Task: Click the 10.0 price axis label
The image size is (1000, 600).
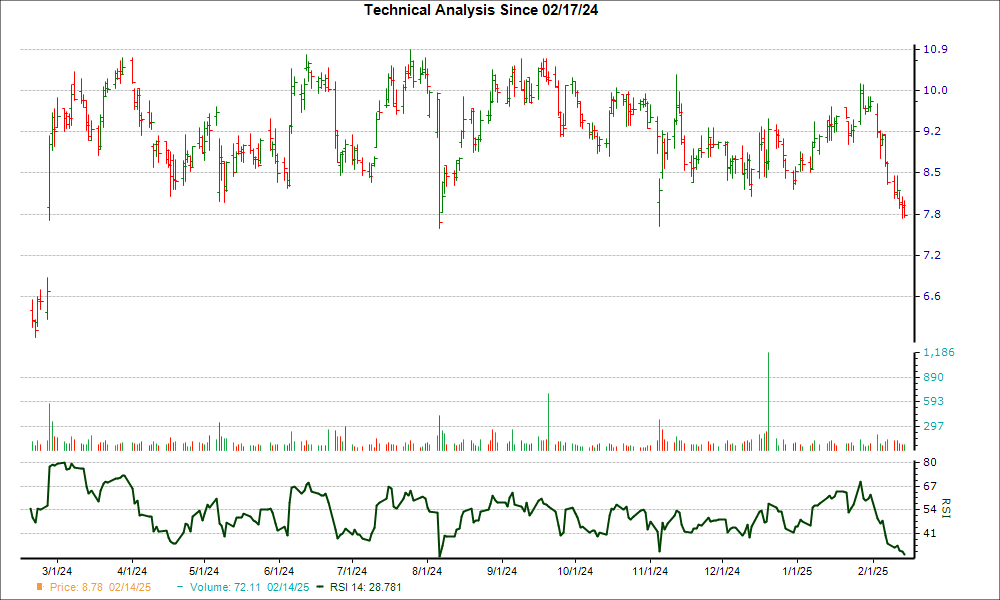Action: point(935,91)
